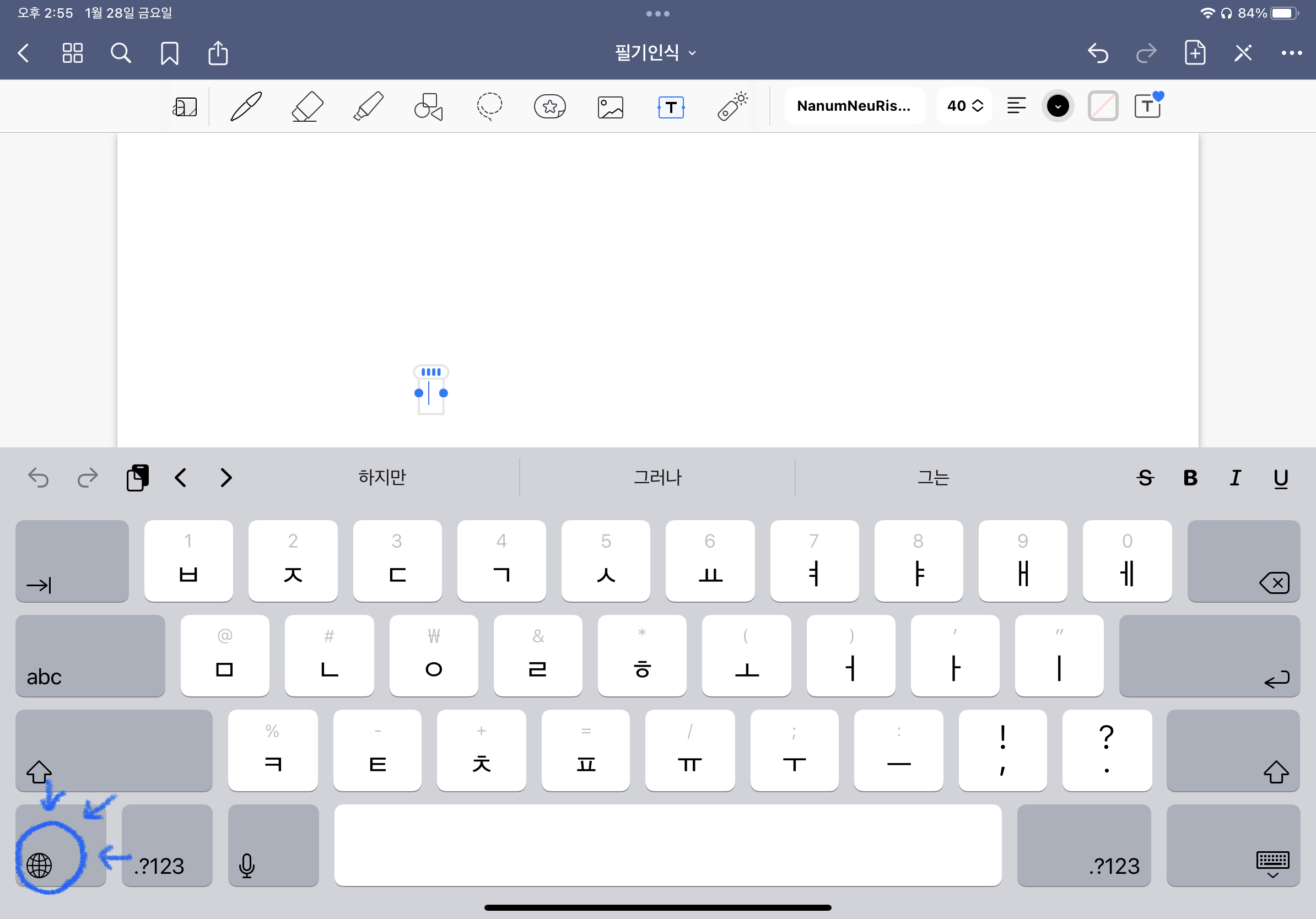Tap the ㅏ key

tap(955, 656)
